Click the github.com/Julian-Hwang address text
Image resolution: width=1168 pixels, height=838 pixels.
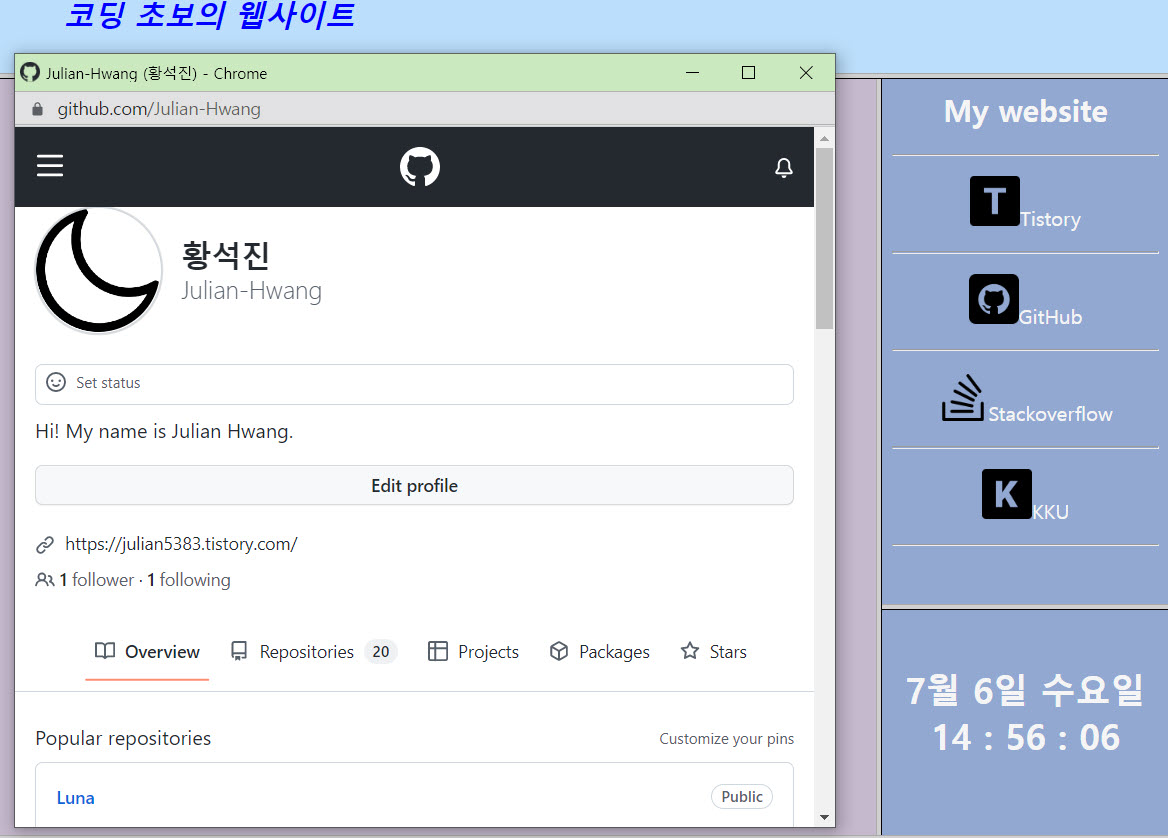(x=159, y=109)
